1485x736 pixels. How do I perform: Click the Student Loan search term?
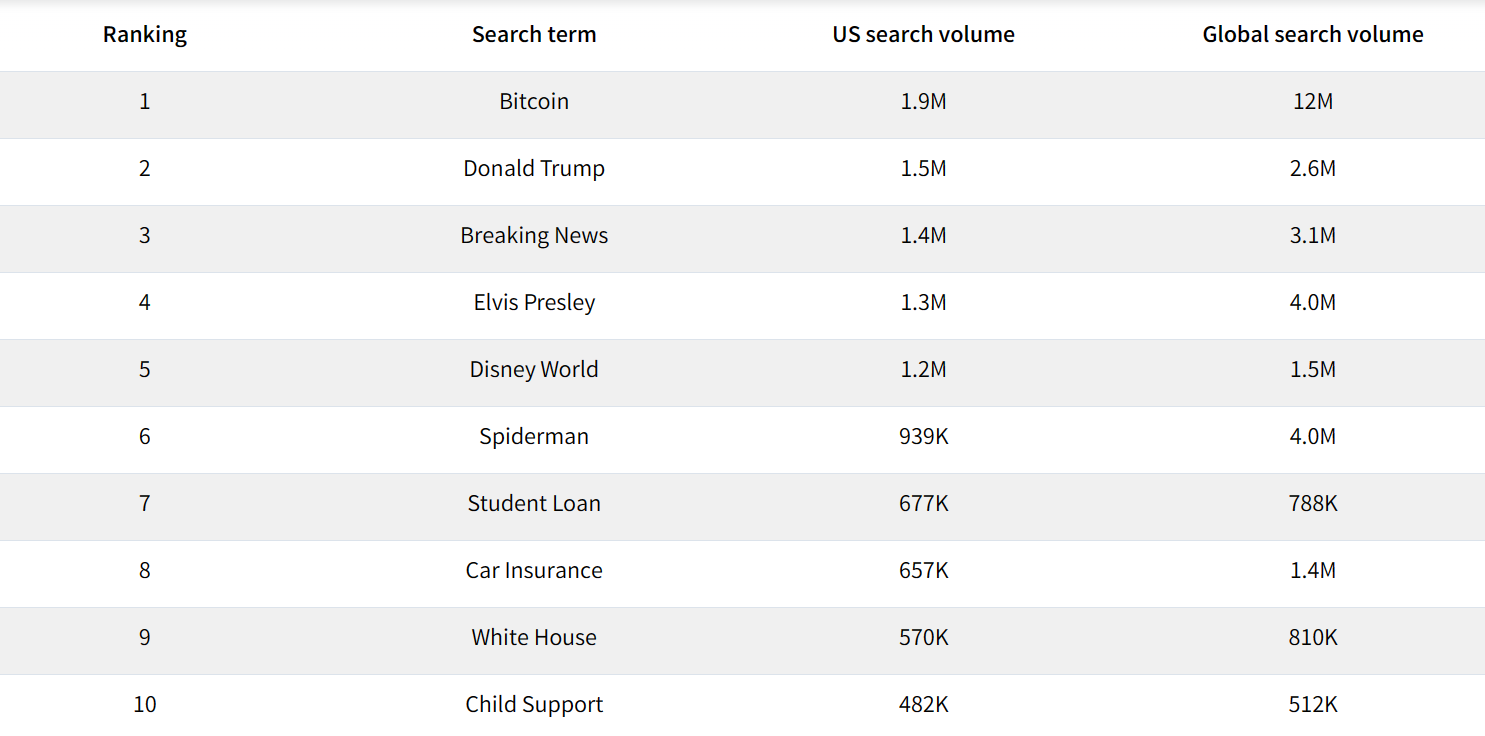534,503
